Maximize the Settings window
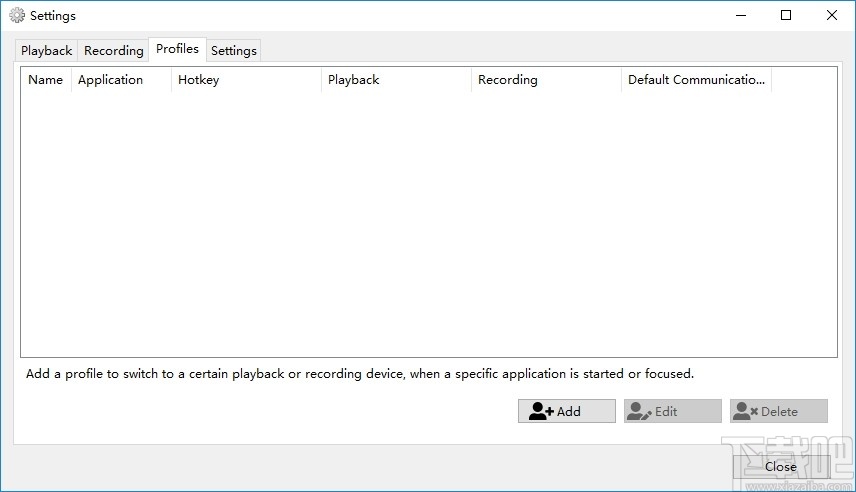 [786, 15]
